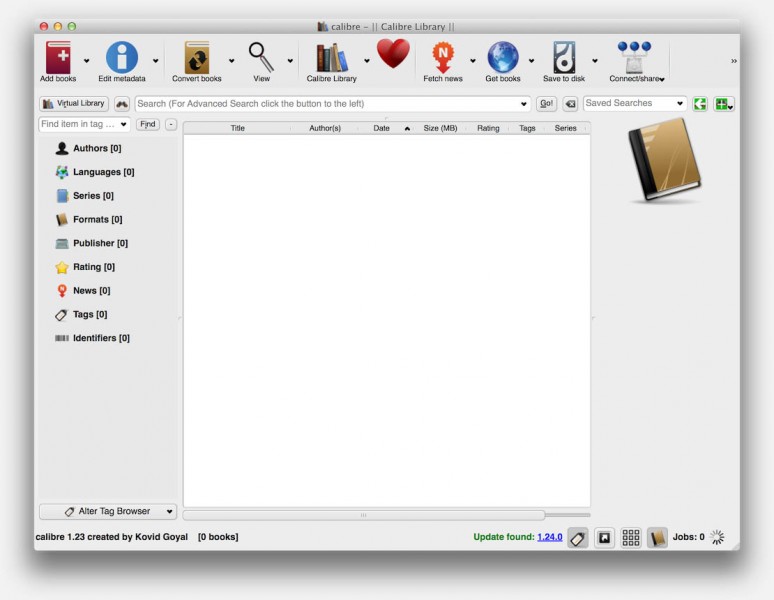
Task: Toggle the Tag Browser status bar icon
Action: click(x=578, y=537)
